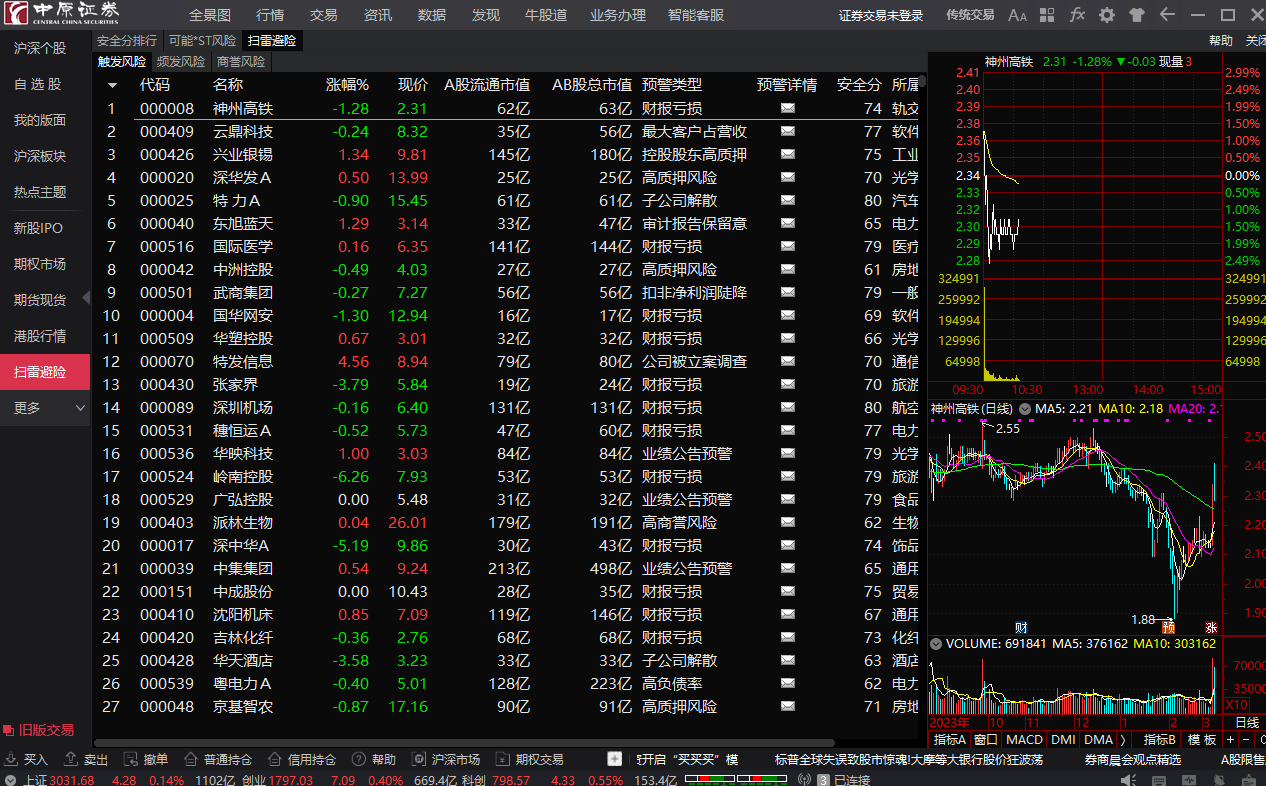1266x786 pixels.
Task: Click 帮助 link at top right
Action: pyautogui.click(x=1221, y=41)
